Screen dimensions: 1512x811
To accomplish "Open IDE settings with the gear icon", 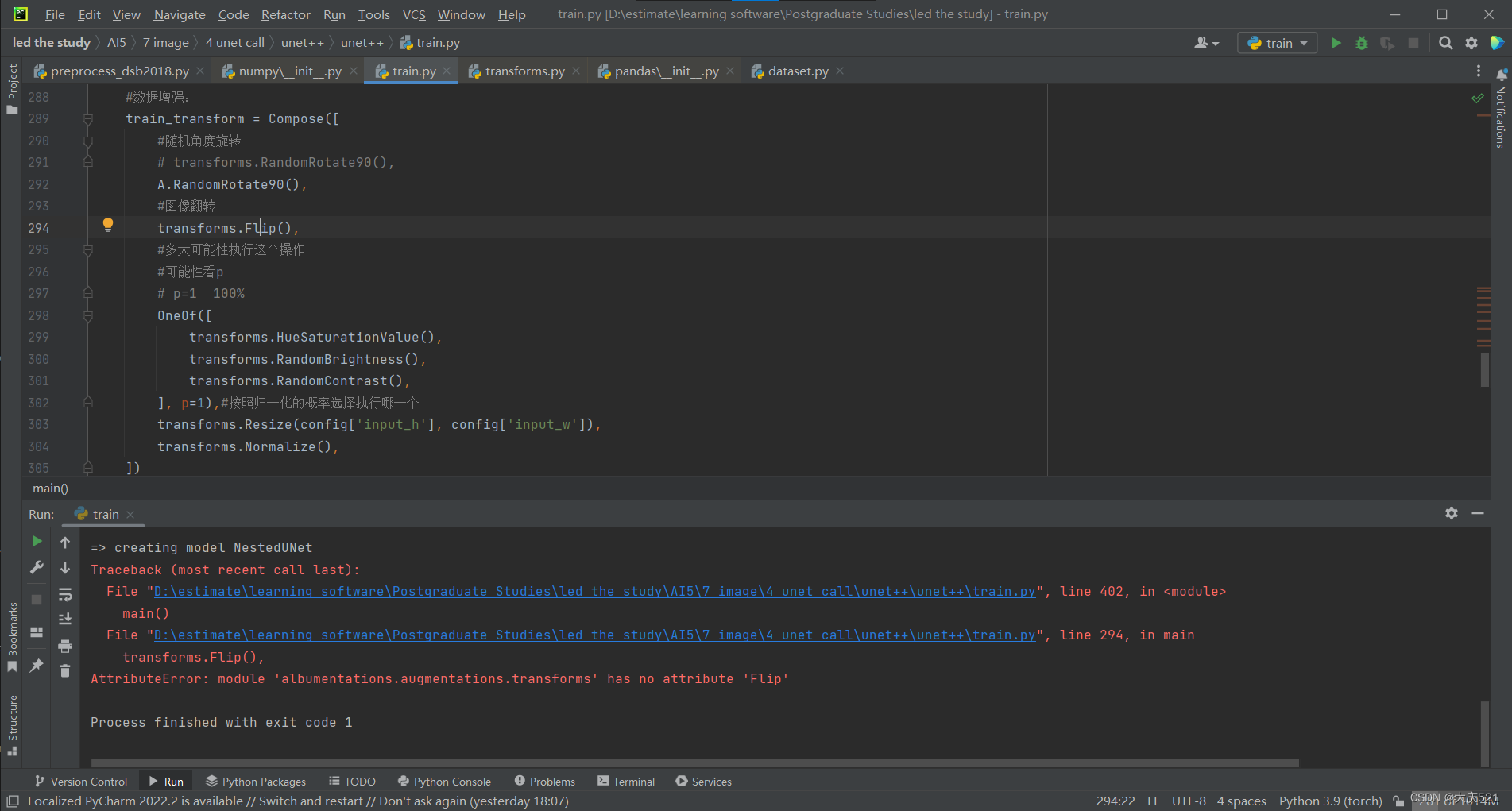I will tap(1471, 43).
